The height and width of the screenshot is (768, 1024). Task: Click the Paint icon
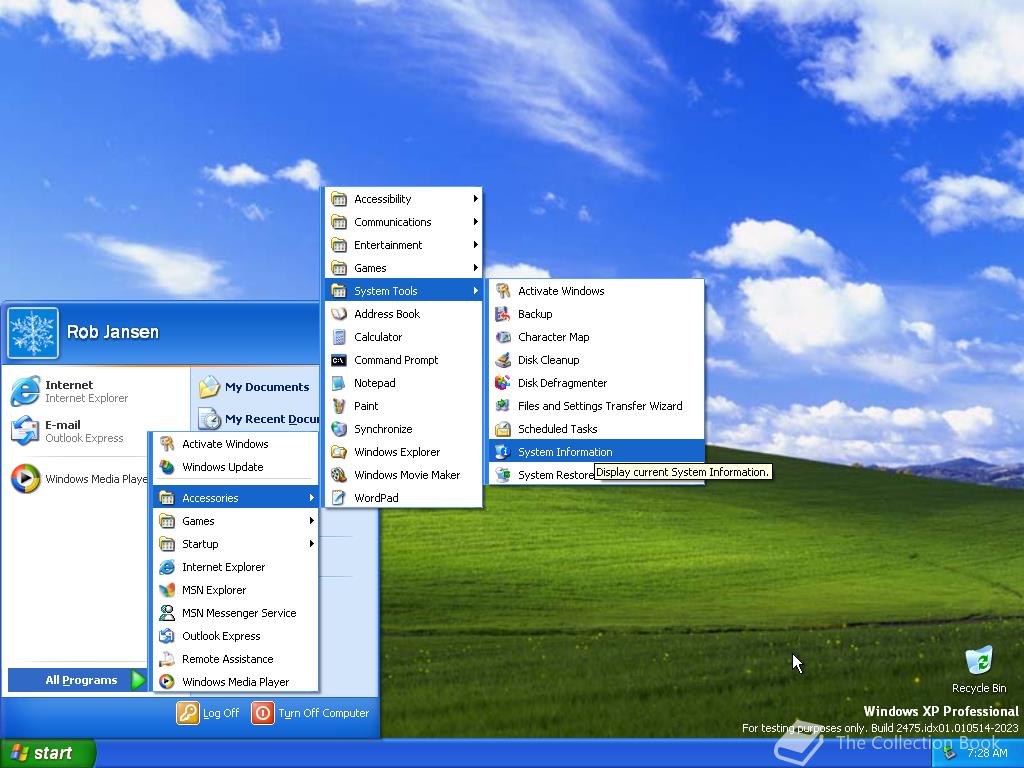point(338,406)
